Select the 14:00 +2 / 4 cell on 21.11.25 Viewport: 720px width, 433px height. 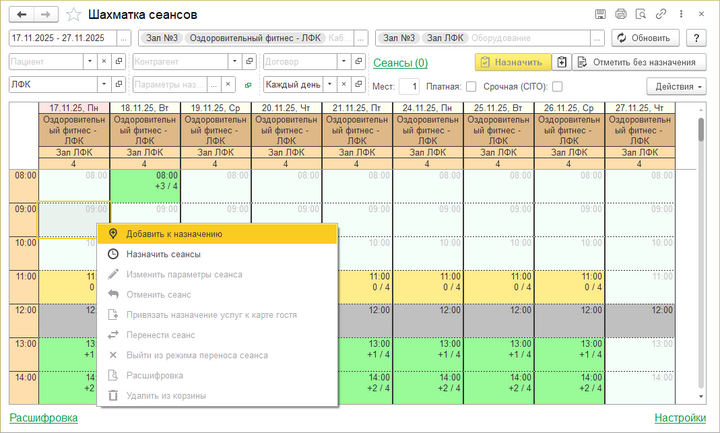pyautogui.click(x=357, y=388)
